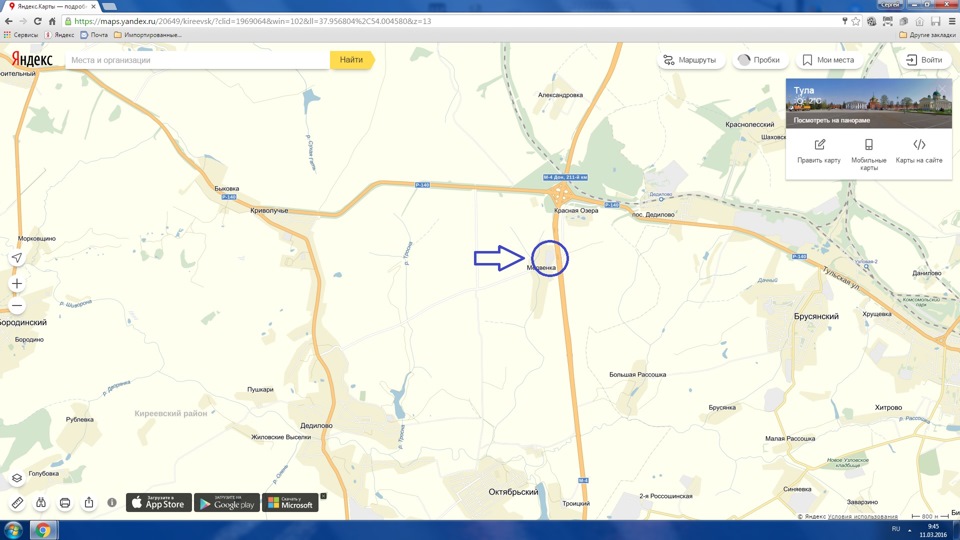Click the RU language indicator
This screenshot has width=960, height=540.
click(896, 529)
